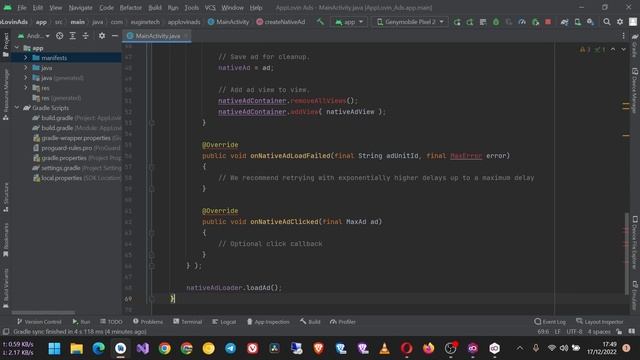Image resolution: width=640 pixels, height=360 pixels.
Task: Click the red Stop button
Action: [x=548, y=22]
